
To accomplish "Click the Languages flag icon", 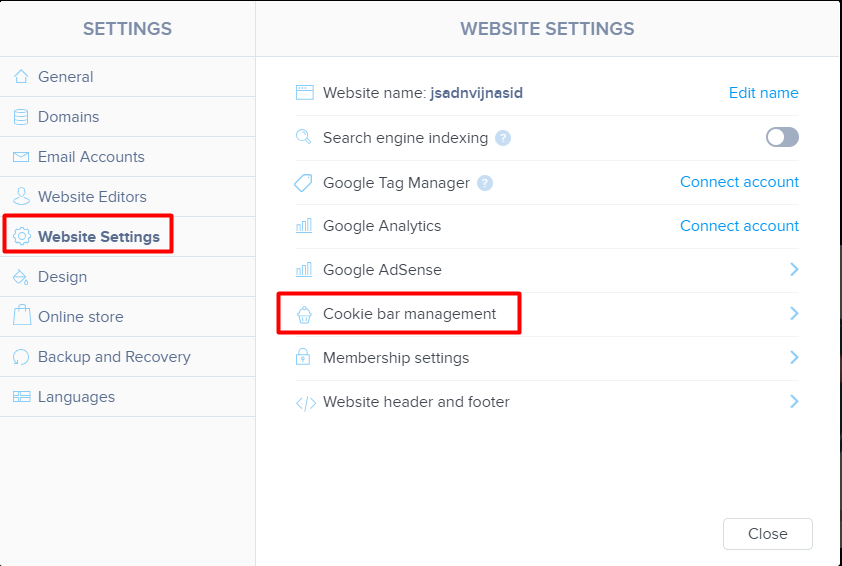I will point(21,397).
